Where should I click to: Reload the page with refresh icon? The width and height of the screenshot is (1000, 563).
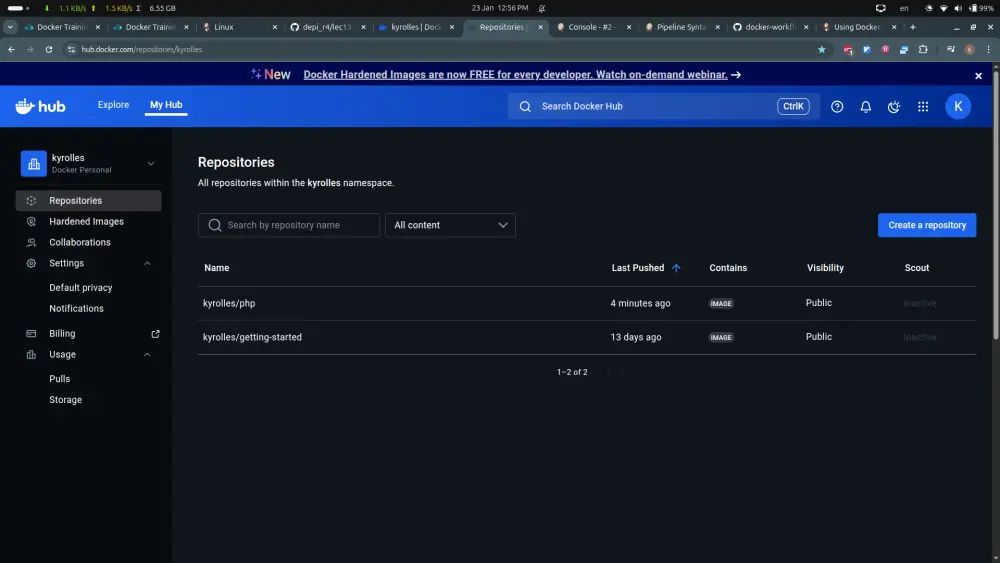[x=48, y=49]
